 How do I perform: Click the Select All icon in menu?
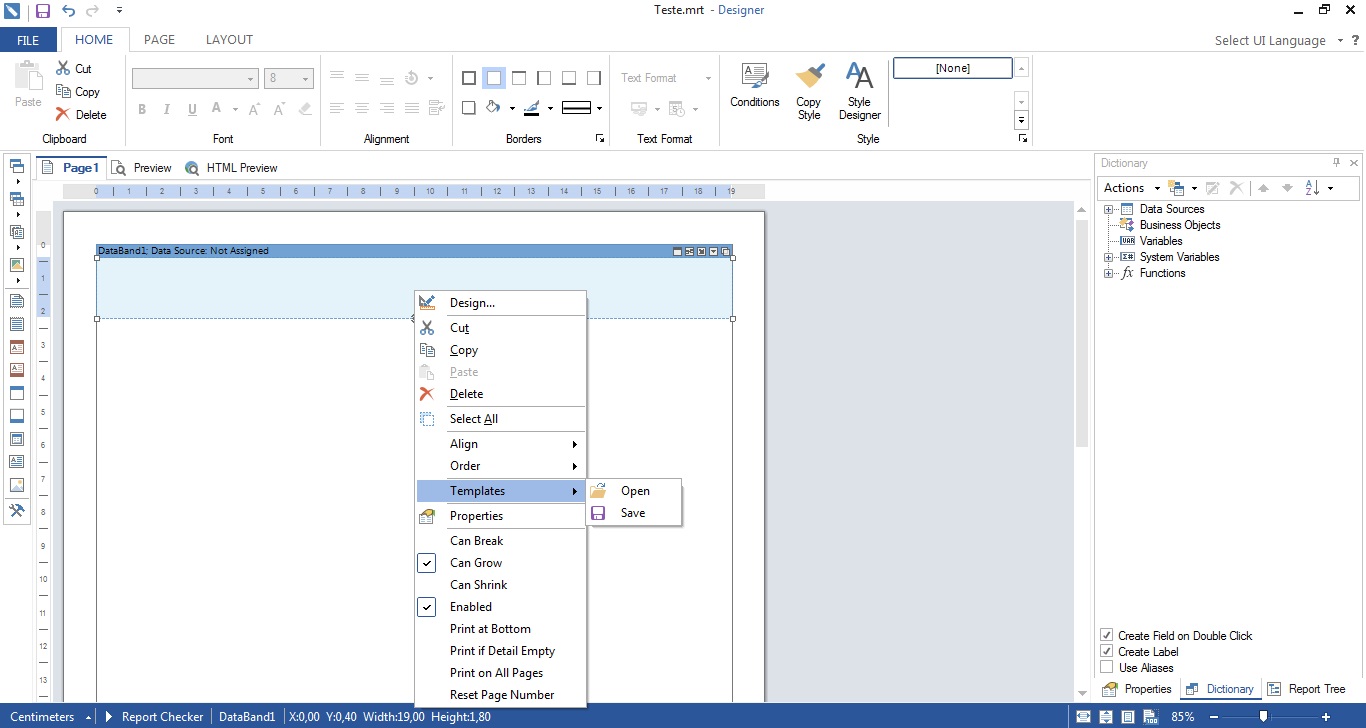pos(428,419)
